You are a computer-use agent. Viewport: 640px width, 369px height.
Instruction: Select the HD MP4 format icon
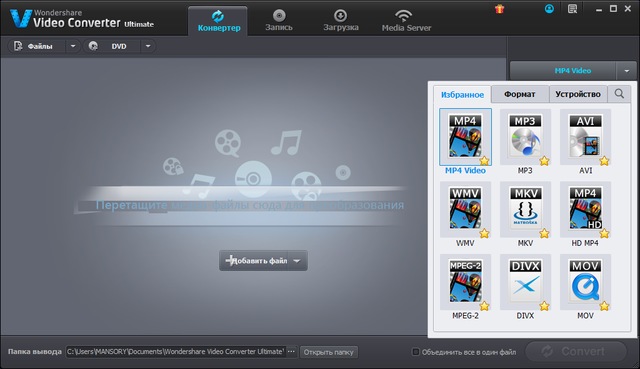(585, 209)
